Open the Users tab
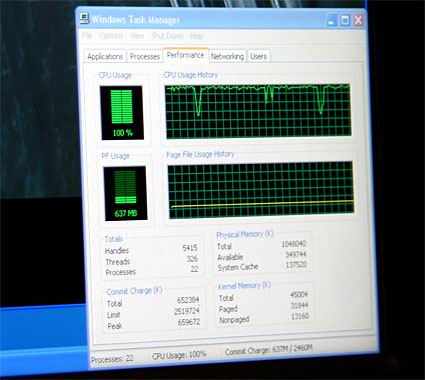 (x=258, y=56)
